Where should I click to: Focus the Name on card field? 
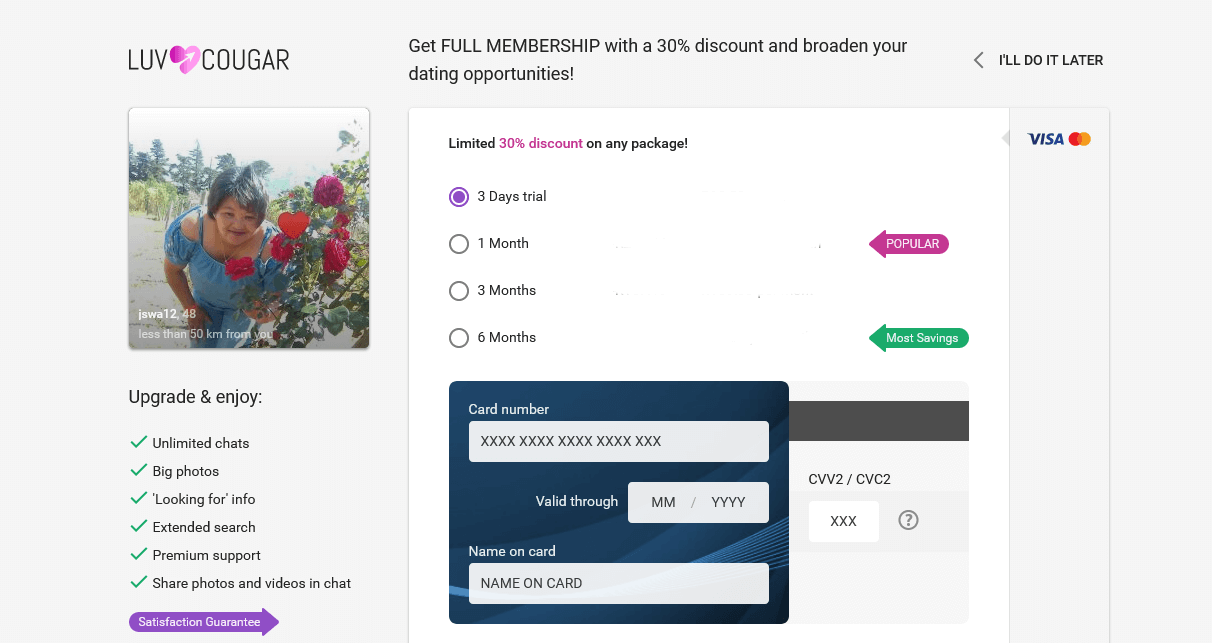pyautogui.click(x=619, y=583)
